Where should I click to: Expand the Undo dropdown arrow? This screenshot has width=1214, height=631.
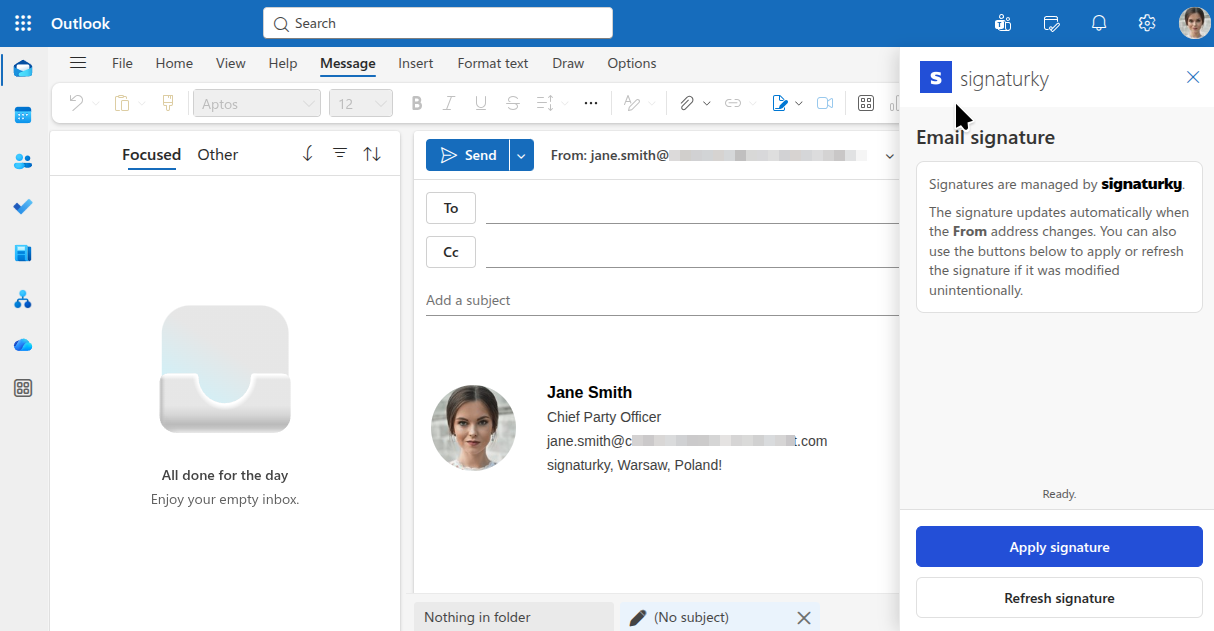96,103
